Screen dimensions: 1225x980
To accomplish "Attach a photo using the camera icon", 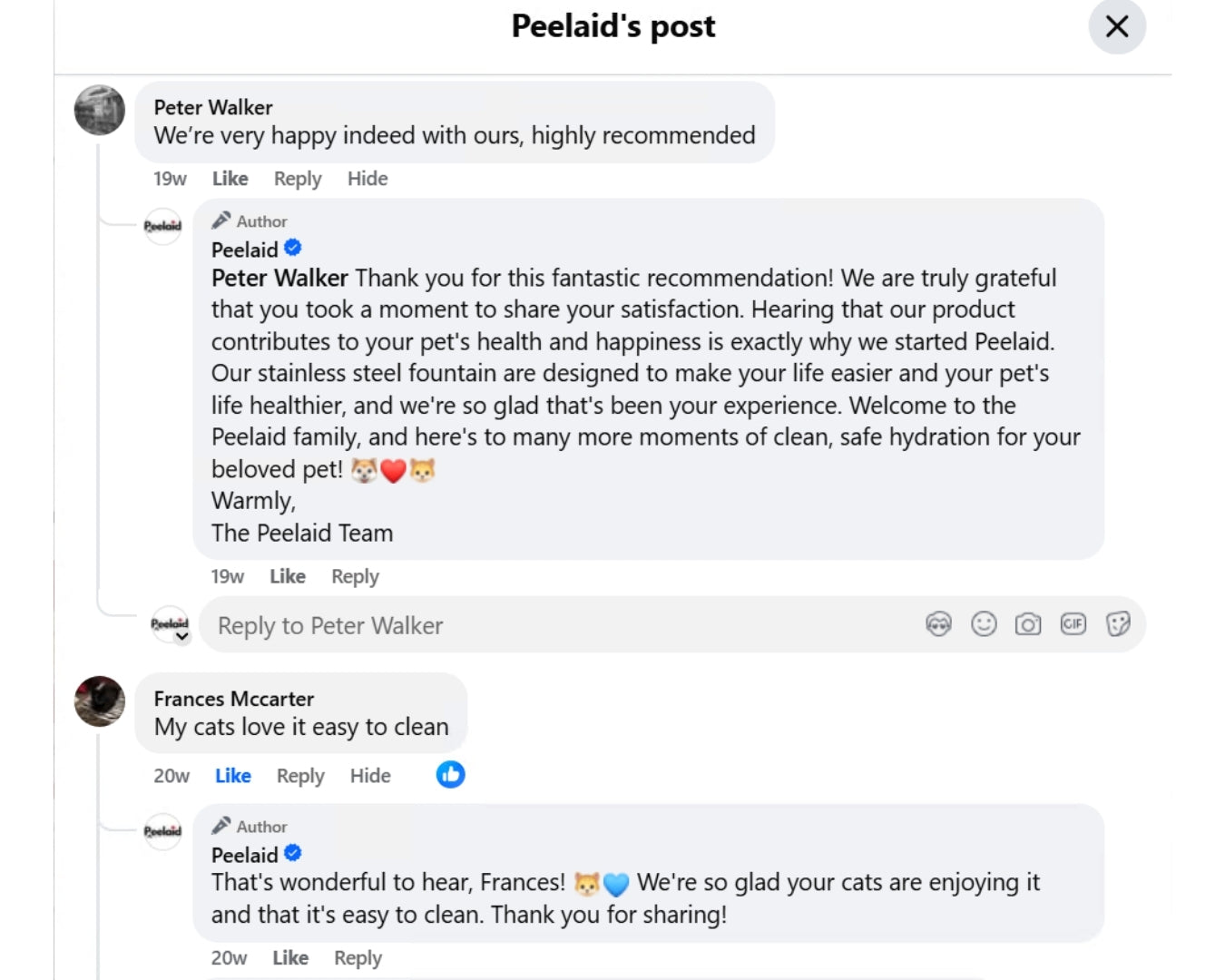I will tap(1028, 624).
